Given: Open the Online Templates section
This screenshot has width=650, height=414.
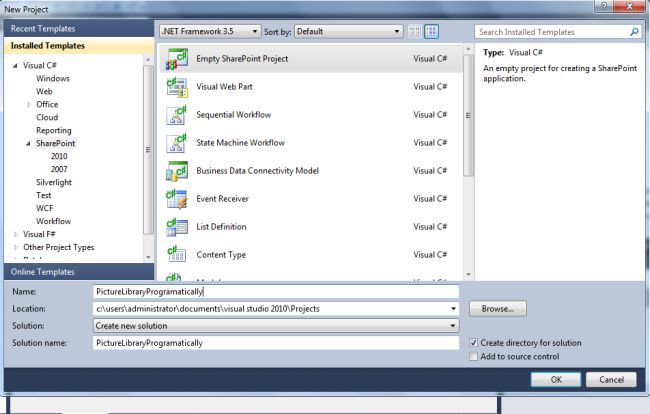Looking at the screenshot, I should pyautogui.click(x=79, y=272).
